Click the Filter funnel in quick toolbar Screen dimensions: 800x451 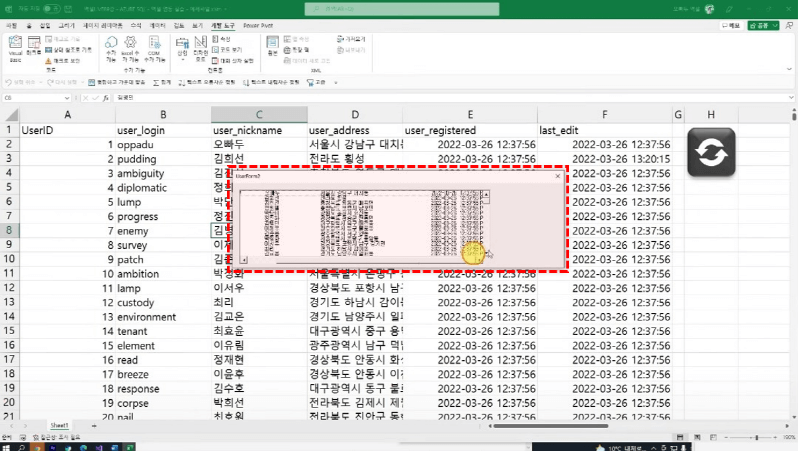click(316, 82)
